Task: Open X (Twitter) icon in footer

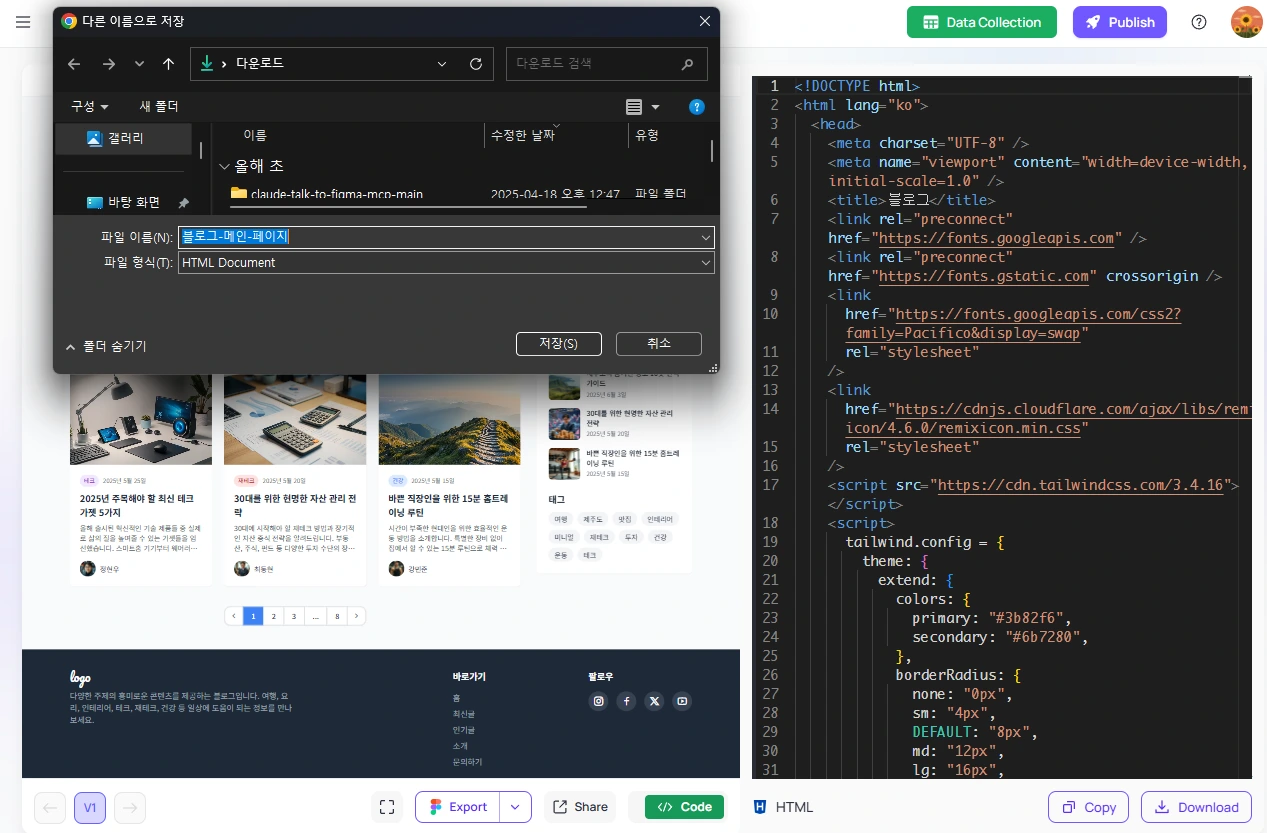Action: (654, 701)
